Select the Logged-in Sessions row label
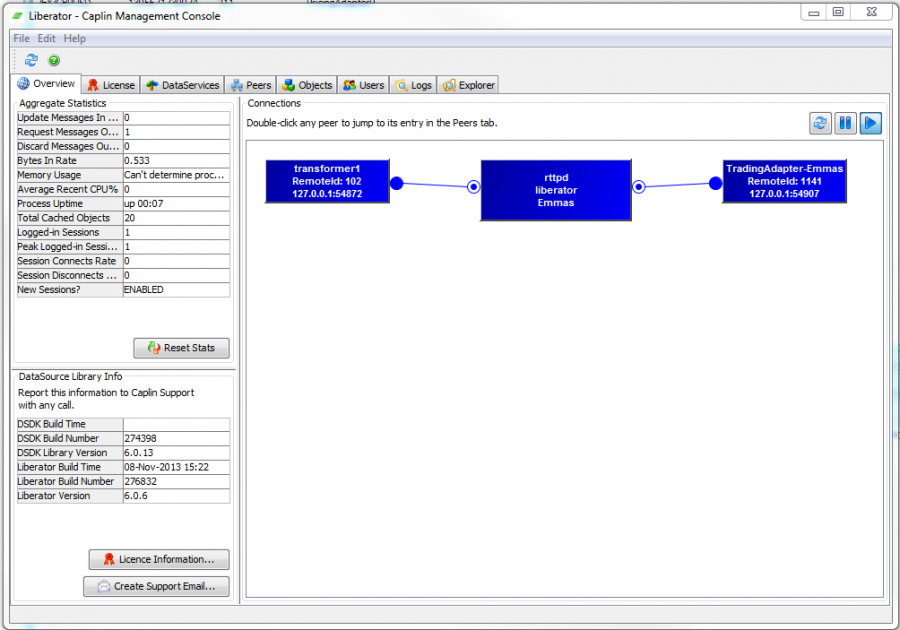This screenshot has width=900, height=630. (x=70, y=232)
